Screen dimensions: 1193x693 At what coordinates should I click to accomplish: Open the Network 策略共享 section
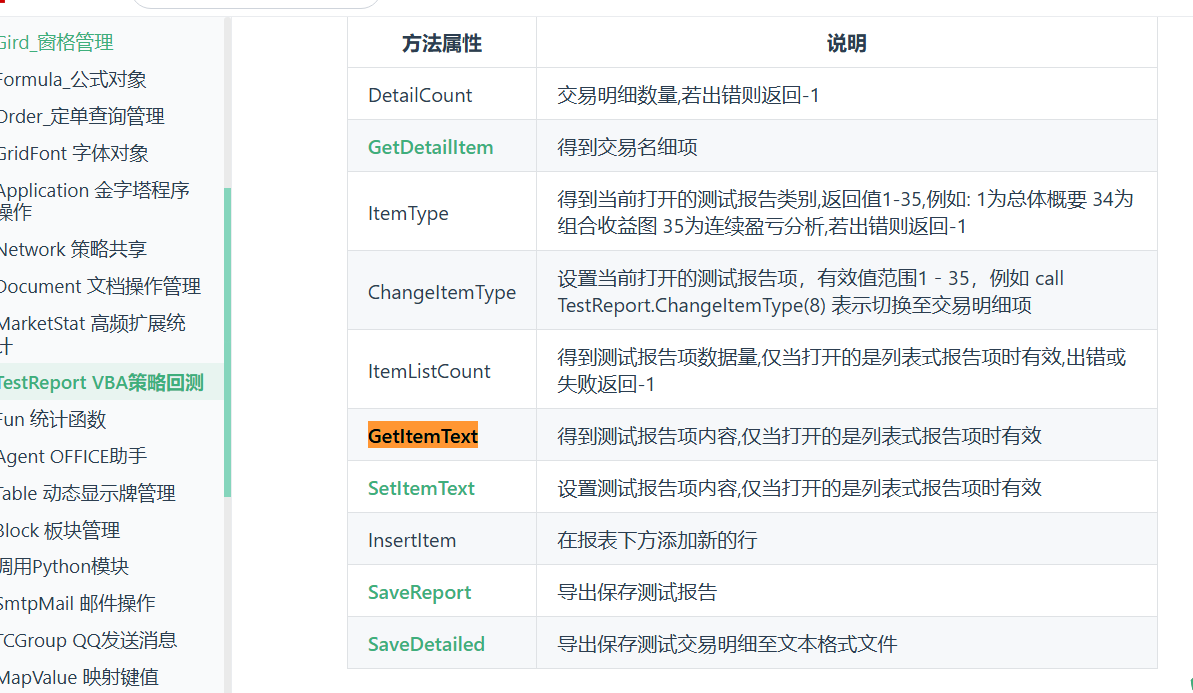tap(73, 249)
